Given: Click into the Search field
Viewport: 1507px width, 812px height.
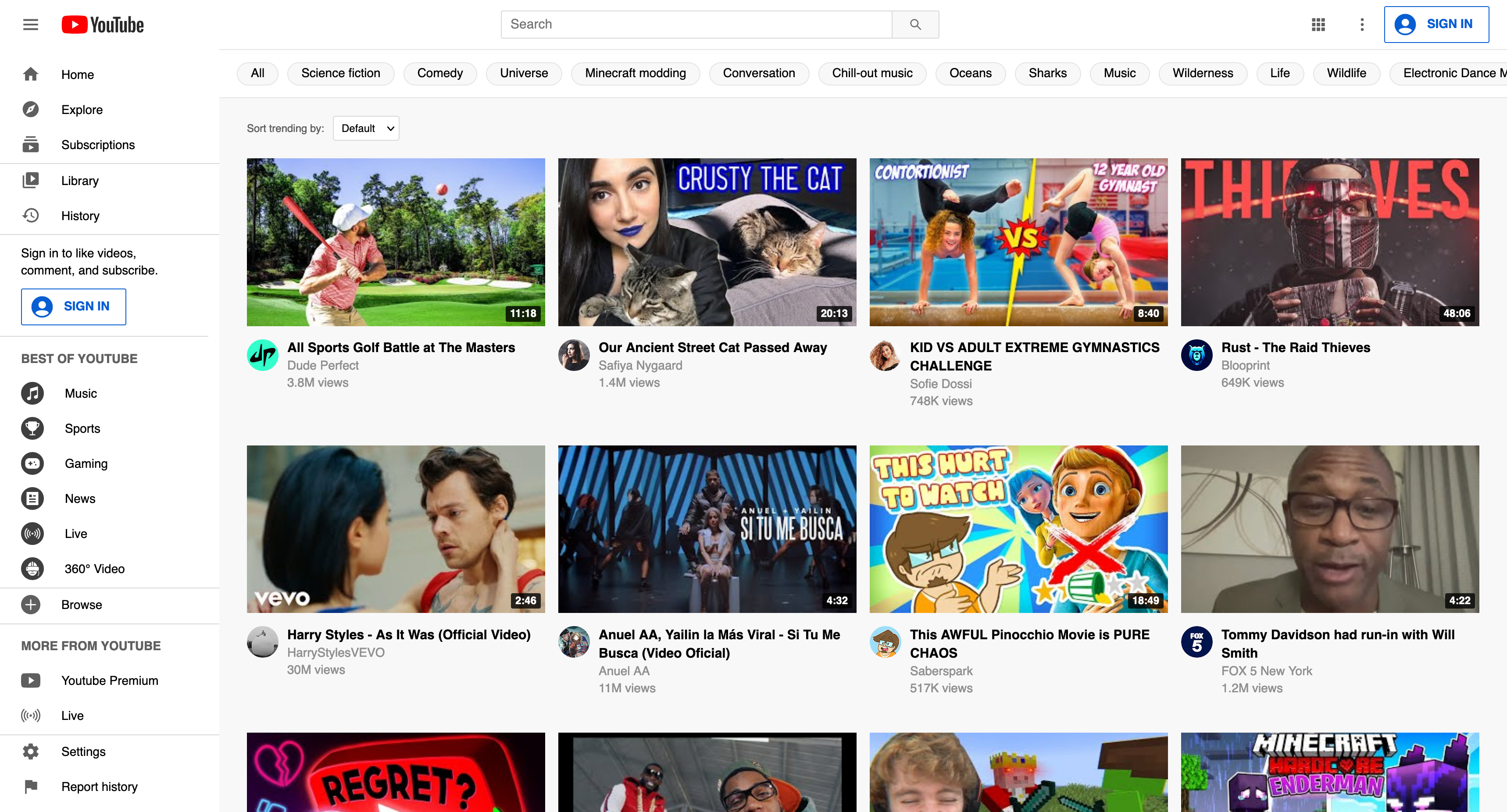Looking at the screenshot, I should [696, 25].
